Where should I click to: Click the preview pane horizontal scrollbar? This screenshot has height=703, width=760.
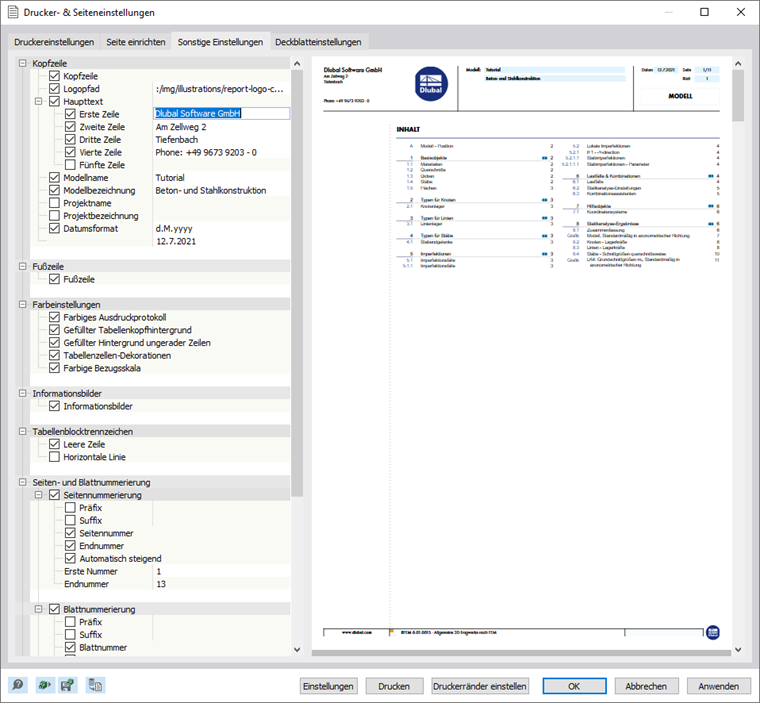(521, 653)
